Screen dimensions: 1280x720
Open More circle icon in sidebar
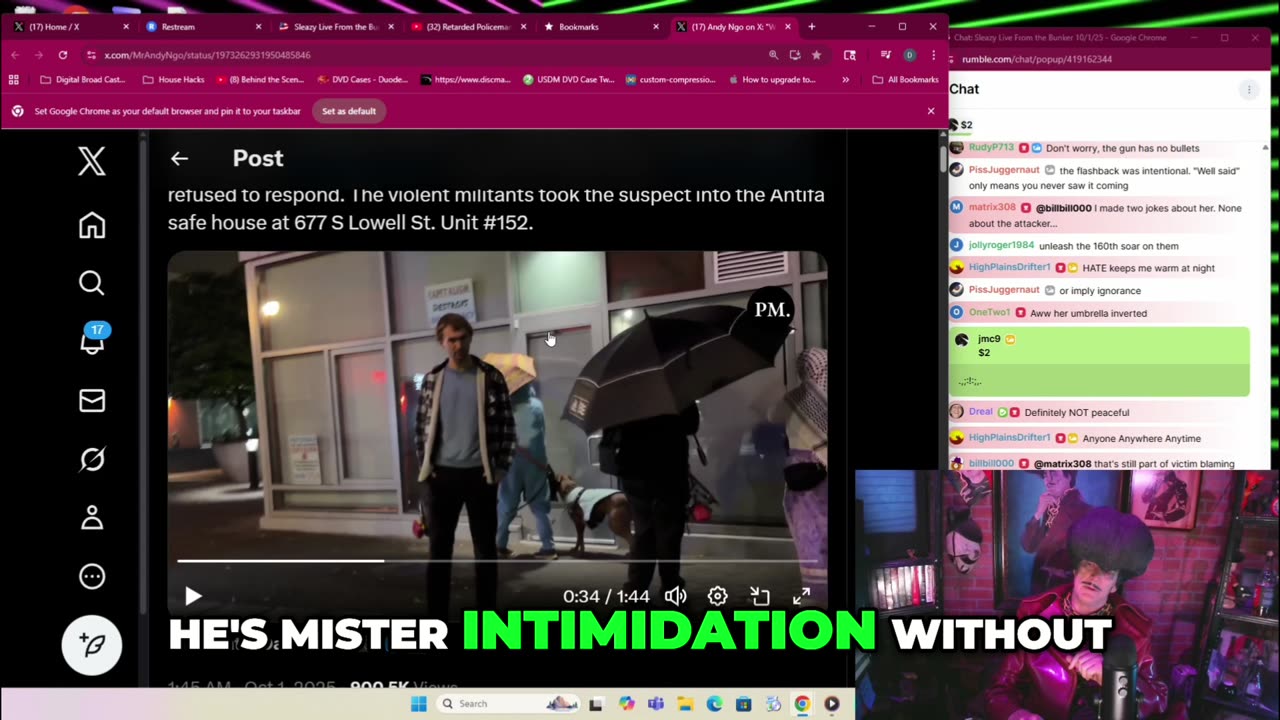[92, 576]
